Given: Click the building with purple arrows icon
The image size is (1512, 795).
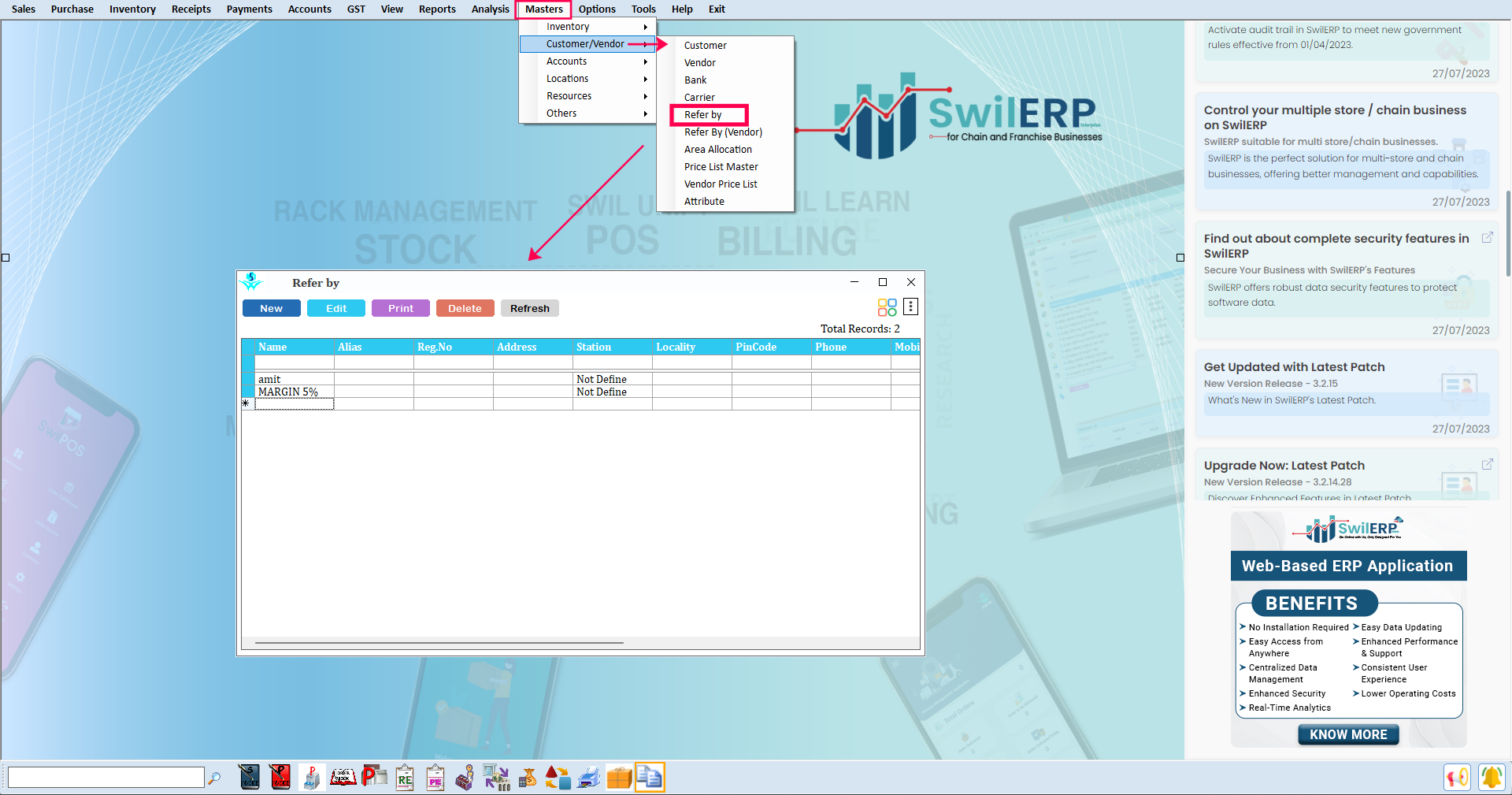Looking at the screenshot, I should coord(496,778).
